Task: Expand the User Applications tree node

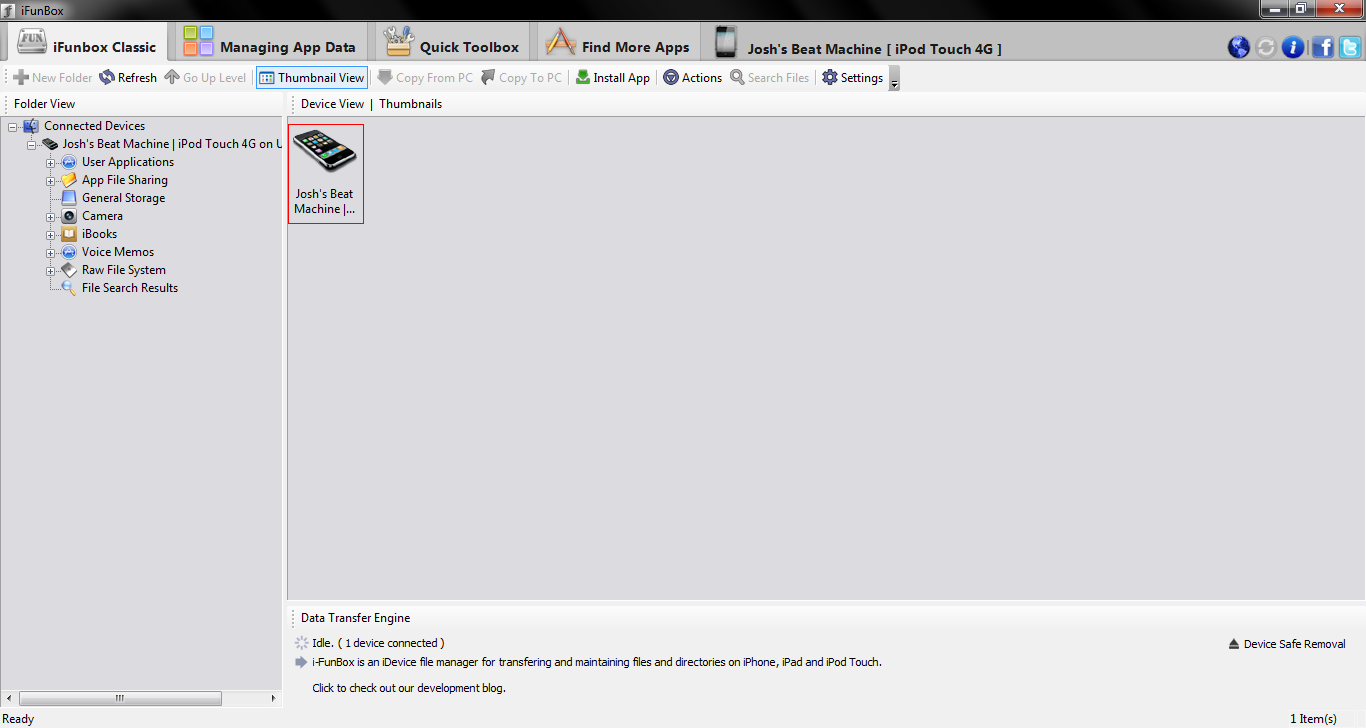Action: tap(50, 162)
